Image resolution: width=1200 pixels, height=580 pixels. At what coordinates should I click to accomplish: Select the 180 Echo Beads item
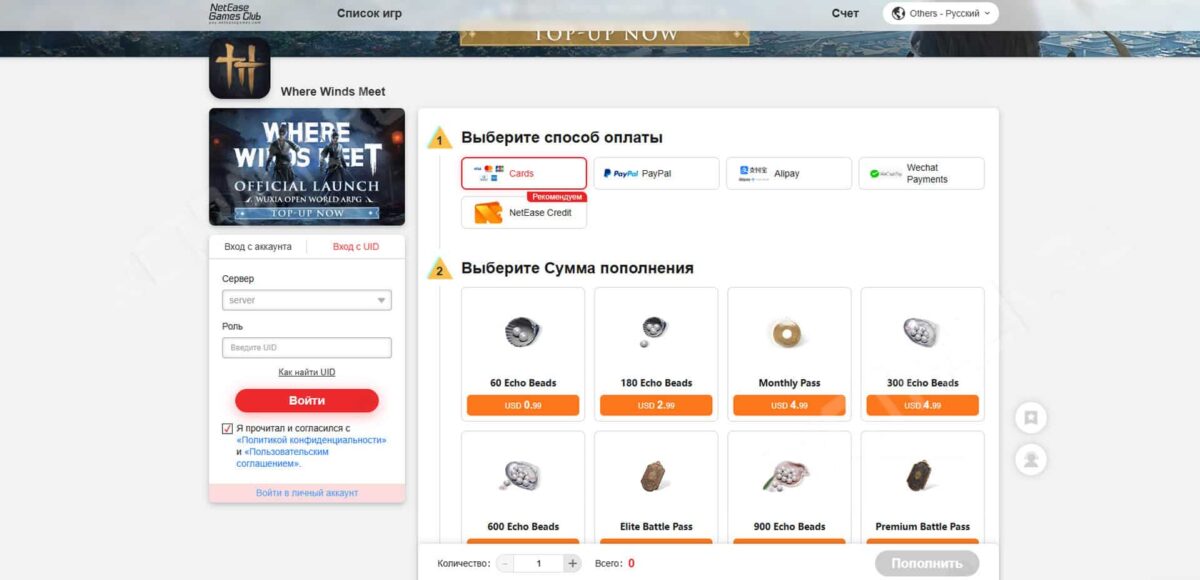[x=656, y=352]
